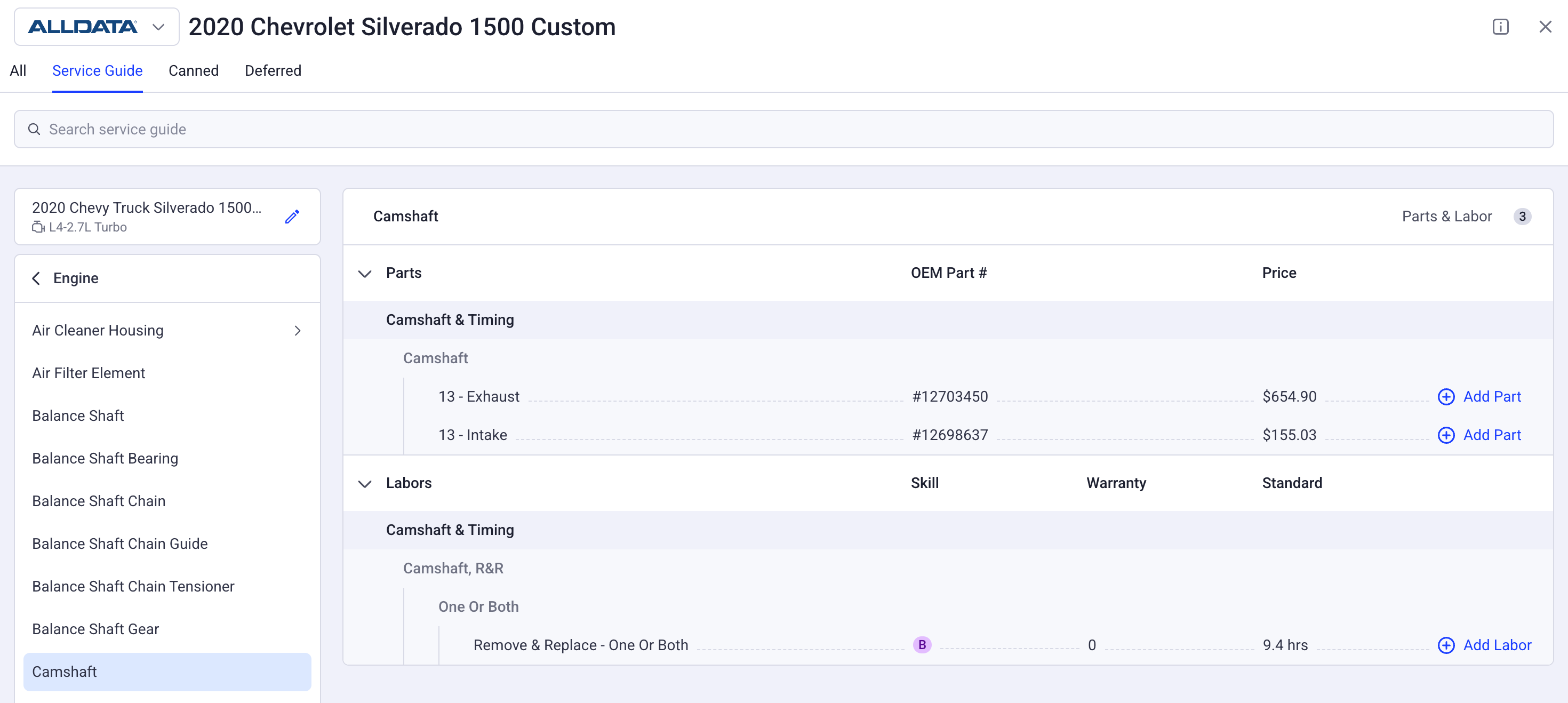
Task: Click the L4-2.7L Turbo engine label
Action: (x=87, y=227)
